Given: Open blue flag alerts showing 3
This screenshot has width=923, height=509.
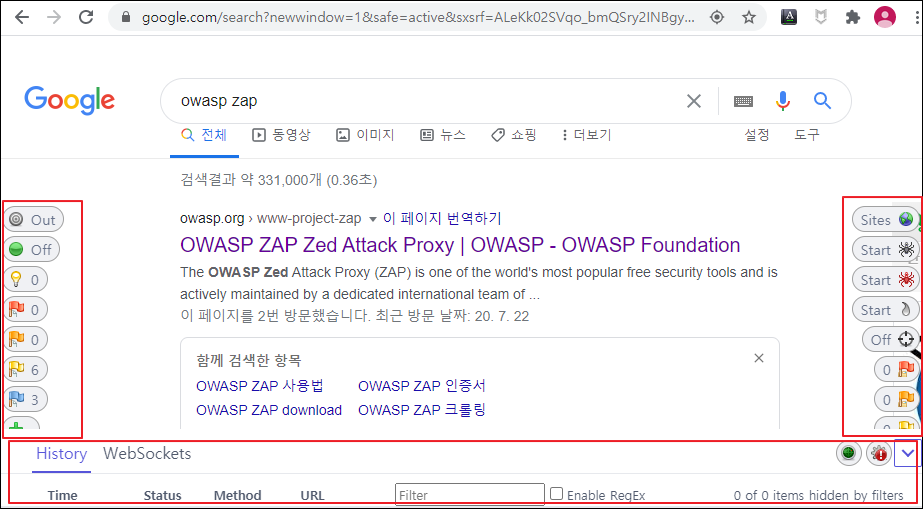Looking at the screenshot, I should click(26, 399).
